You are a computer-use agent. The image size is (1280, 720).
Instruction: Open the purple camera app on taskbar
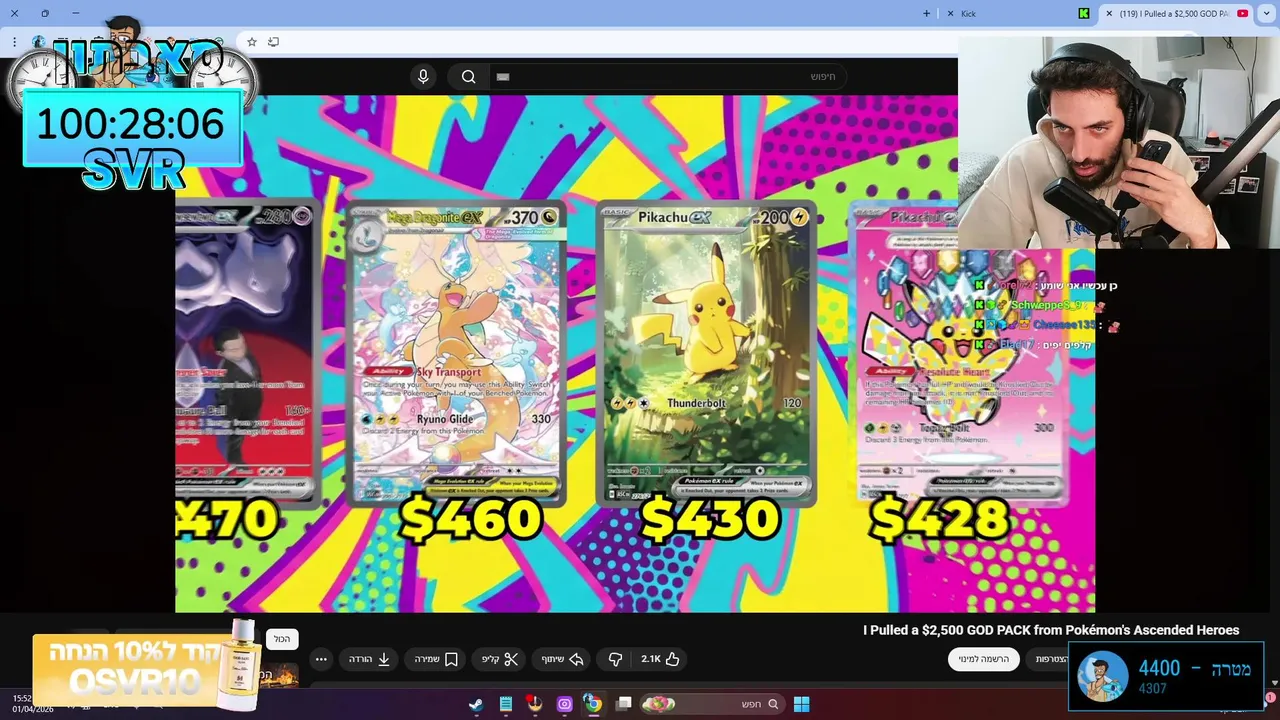[x=564, y=704]
